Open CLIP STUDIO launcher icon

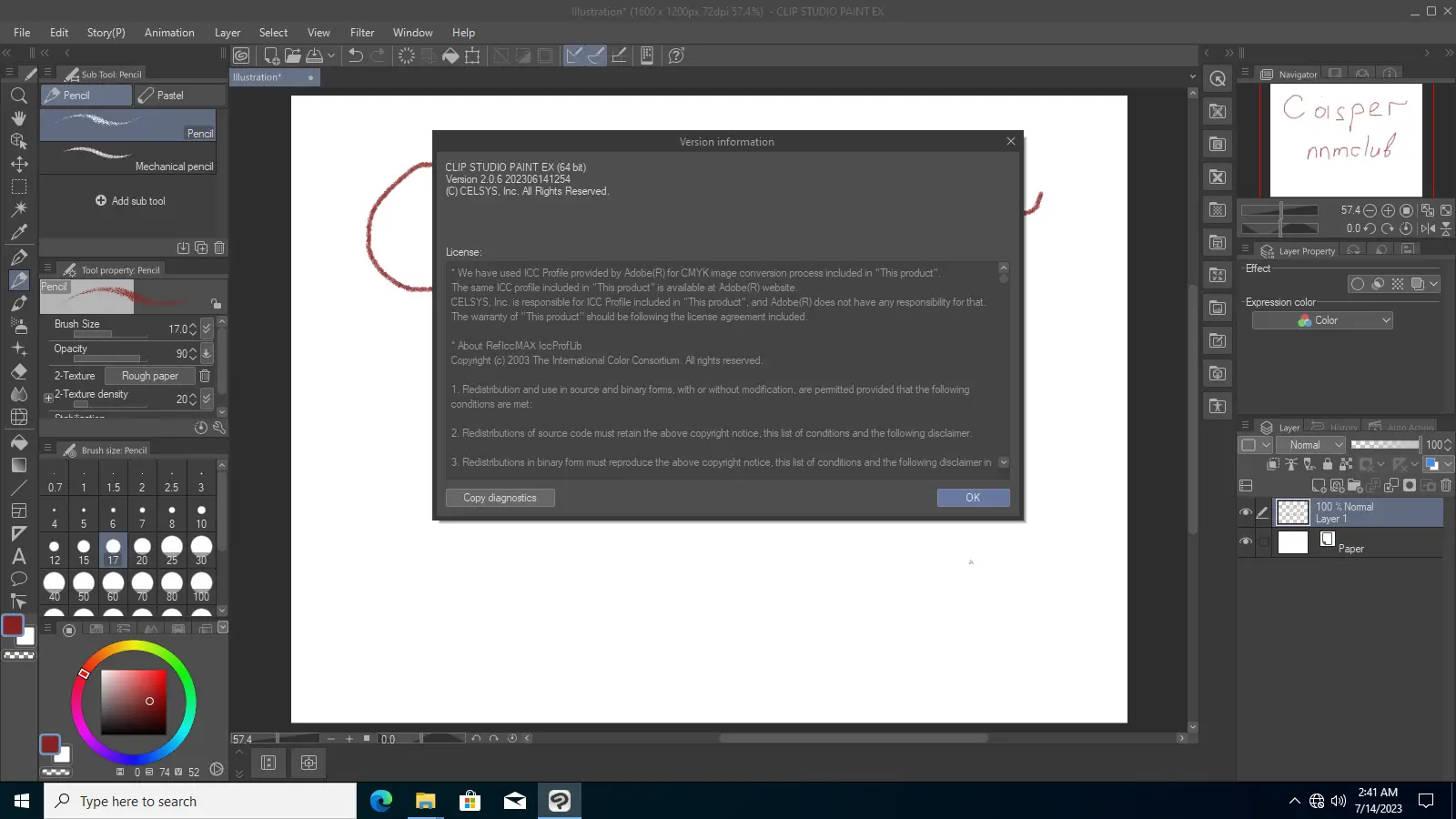click(241, 56)
